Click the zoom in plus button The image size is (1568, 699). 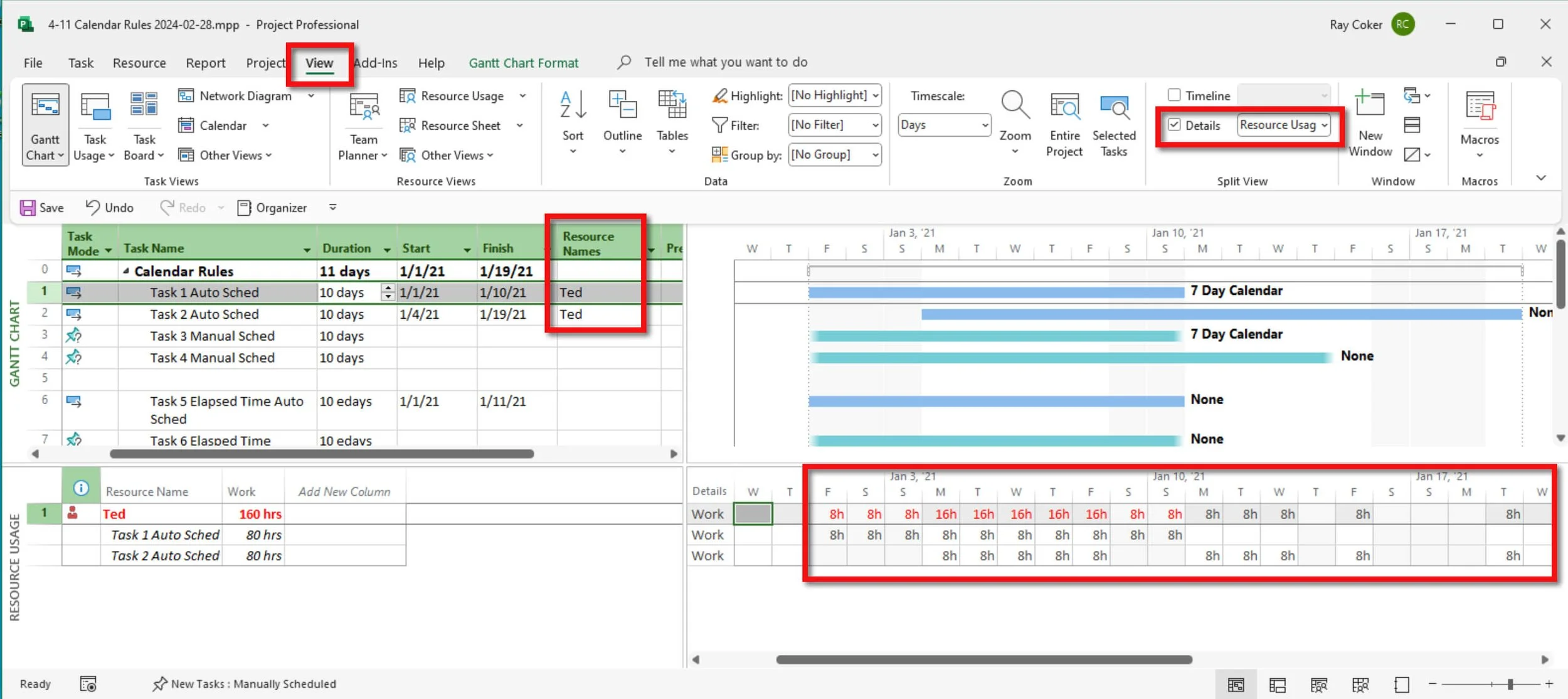[x=1549, y=684]
